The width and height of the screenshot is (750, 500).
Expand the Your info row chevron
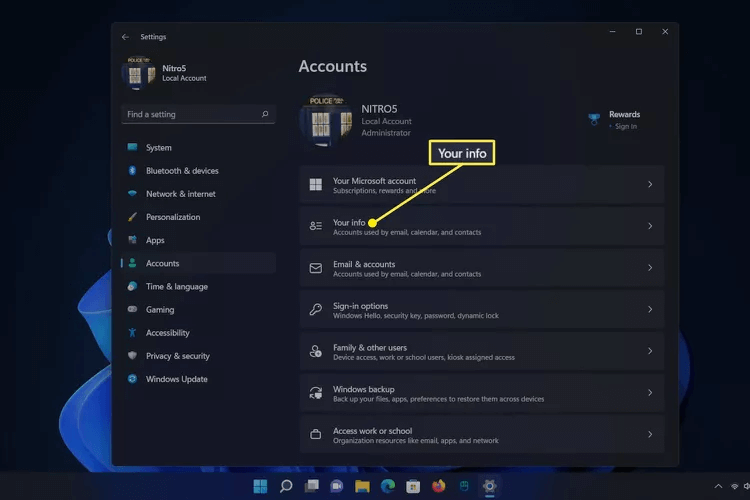click(650, 226)
